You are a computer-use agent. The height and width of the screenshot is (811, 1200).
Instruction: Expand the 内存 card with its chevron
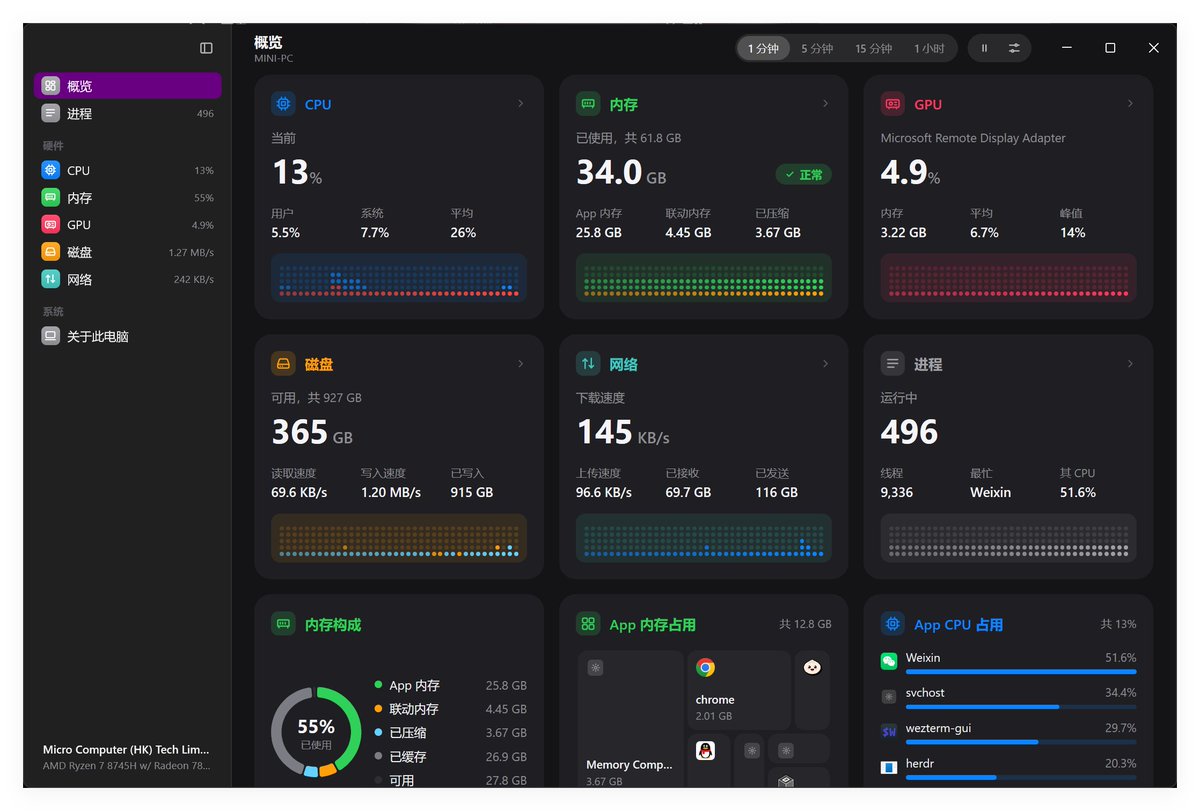tap(825, 104)
